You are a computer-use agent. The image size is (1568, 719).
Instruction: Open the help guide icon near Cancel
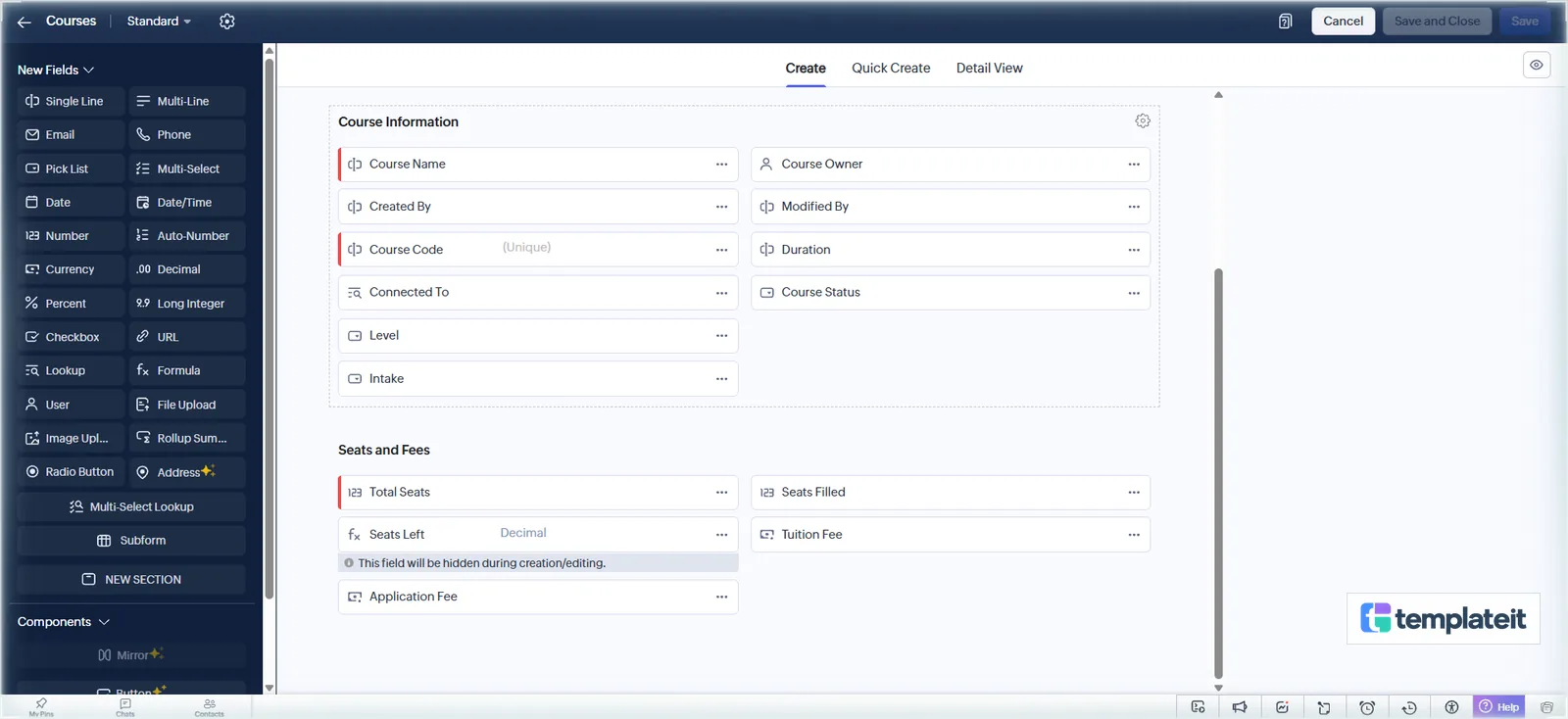[x=1285, y=22]
